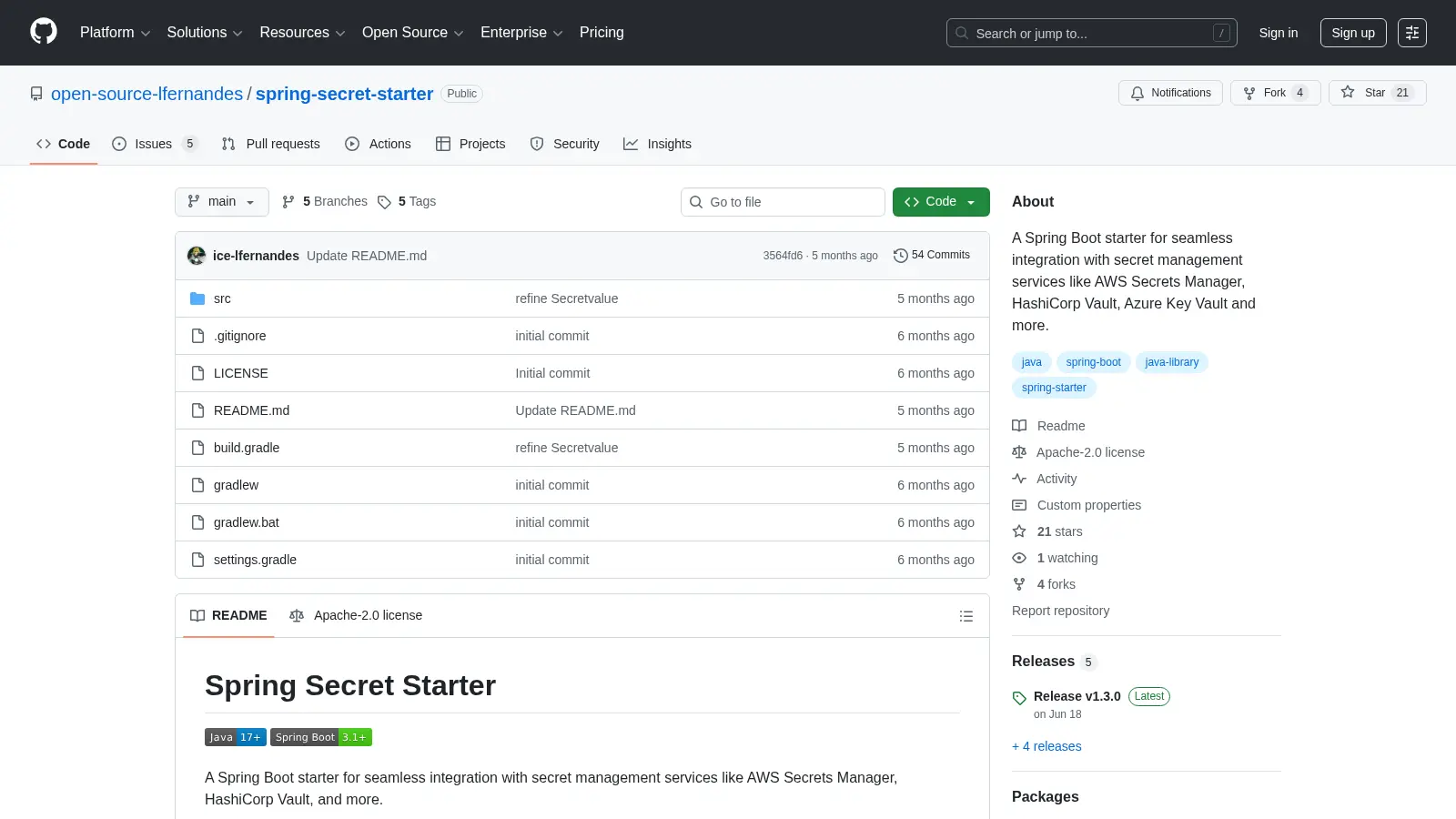Click the file icon beside LICENSE
The width and height of the screenshot is (1456, 819).
coord(197,373)
